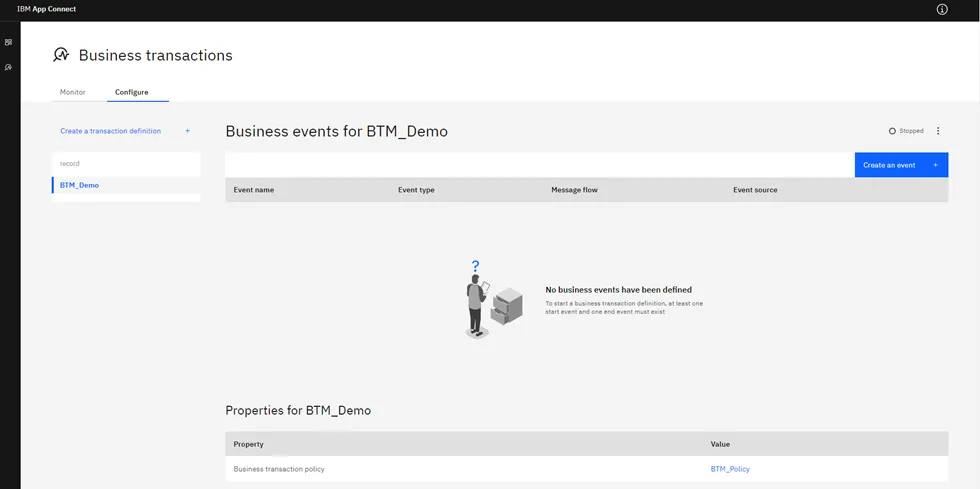The image size is (980, 489).
Task: Click the Event name column header
Action: tap(254, 189)
